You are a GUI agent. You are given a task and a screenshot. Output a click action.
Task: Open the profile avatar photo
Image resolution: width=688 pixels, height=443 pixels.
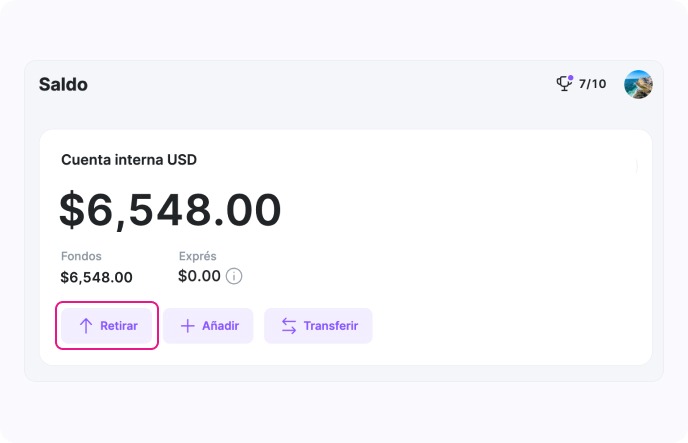pos(638,84)
